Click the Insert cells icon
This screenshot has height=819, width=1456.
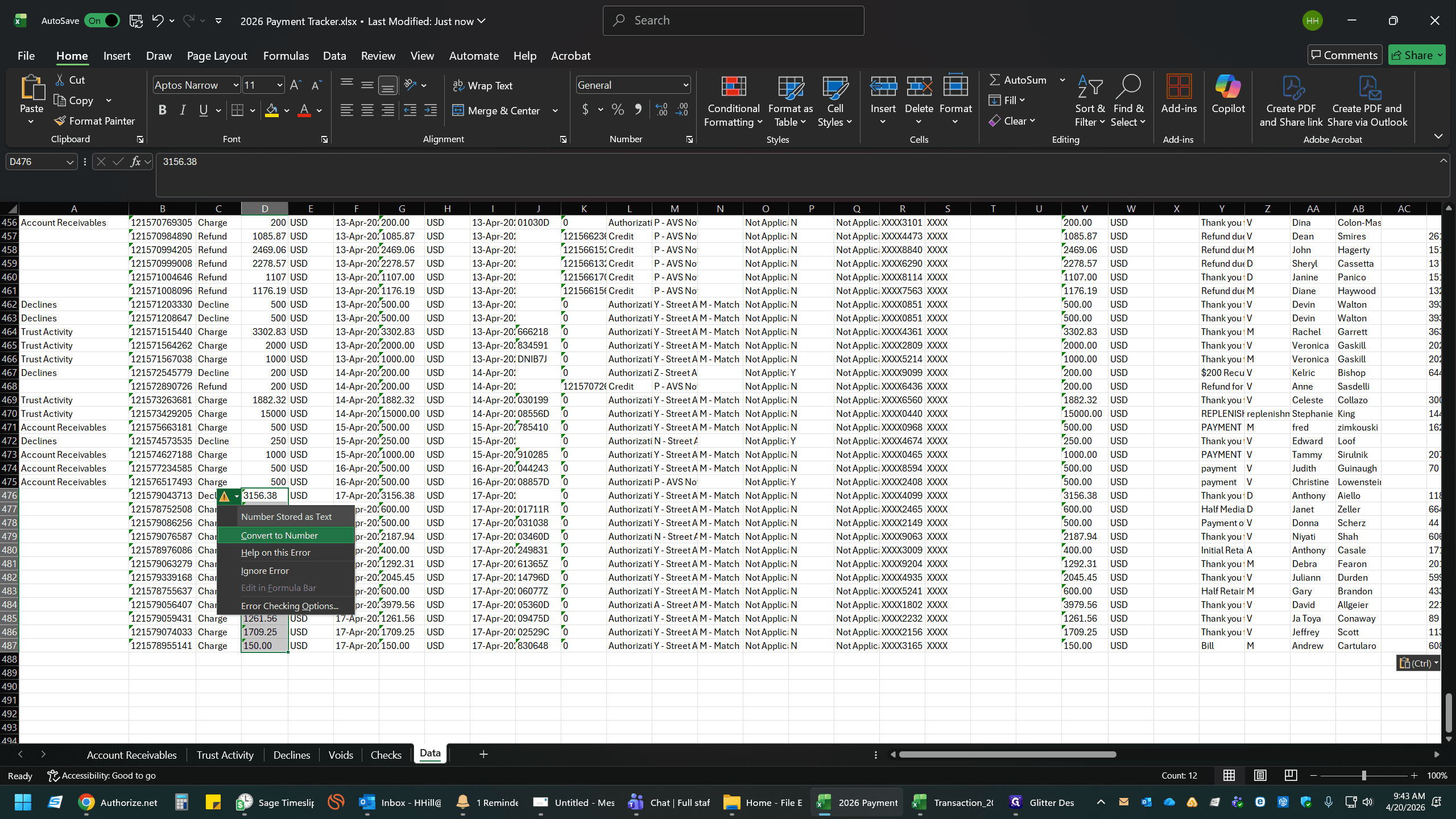(883, 86)
